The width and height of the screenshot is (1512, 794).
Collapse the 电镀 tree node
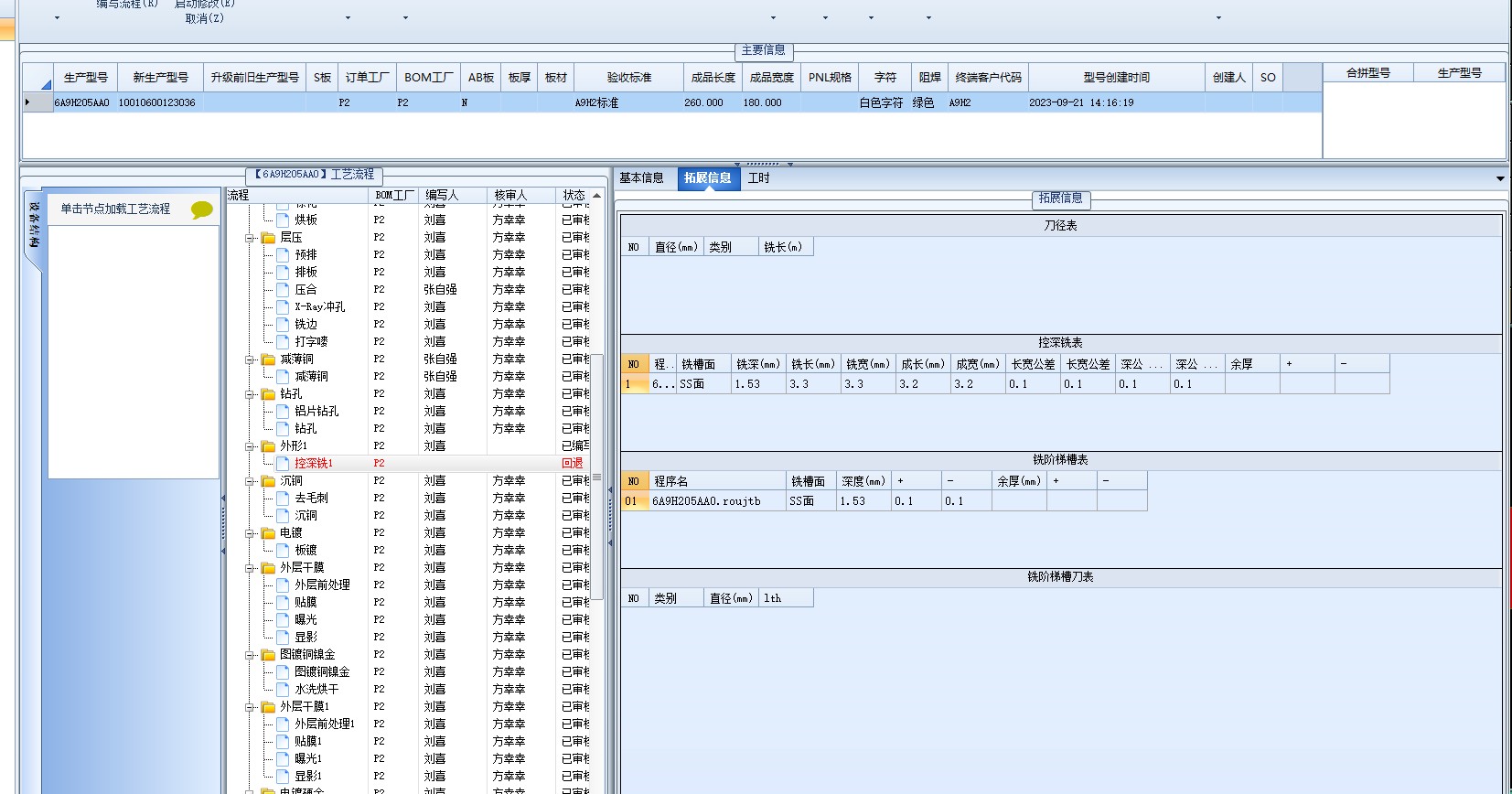(250, 533)
